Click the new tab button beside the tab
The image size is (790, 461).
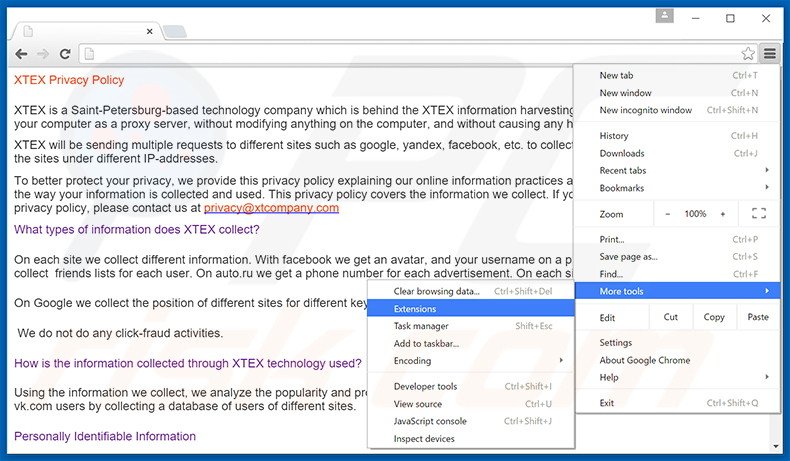coord(174,31)
